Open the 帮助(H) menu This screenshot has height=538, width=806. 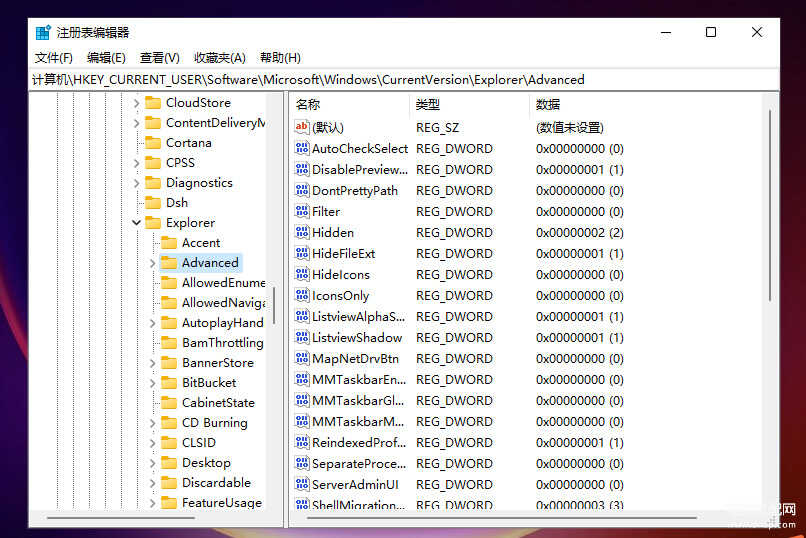tap(280, 58)
